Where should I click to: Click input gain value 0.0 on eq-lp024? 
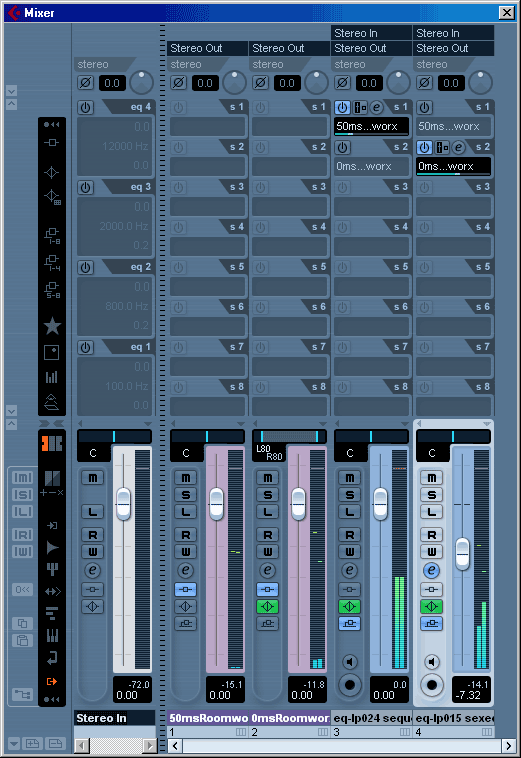pyautogui.click(x=369, y=83)
